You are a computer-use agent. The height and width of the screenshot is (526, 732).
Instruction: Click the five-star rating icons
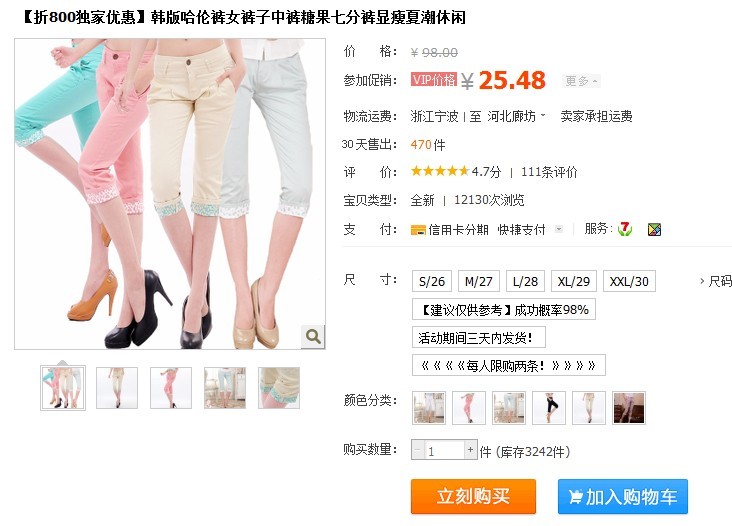tap(439, 171)
